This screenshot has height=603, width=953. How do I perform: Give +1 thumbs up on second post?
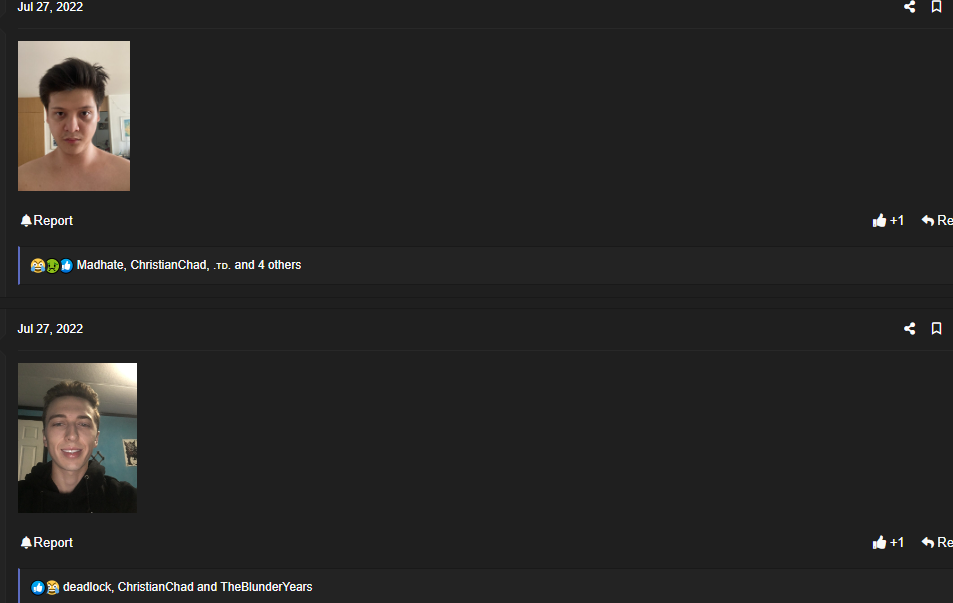point(888,543)
